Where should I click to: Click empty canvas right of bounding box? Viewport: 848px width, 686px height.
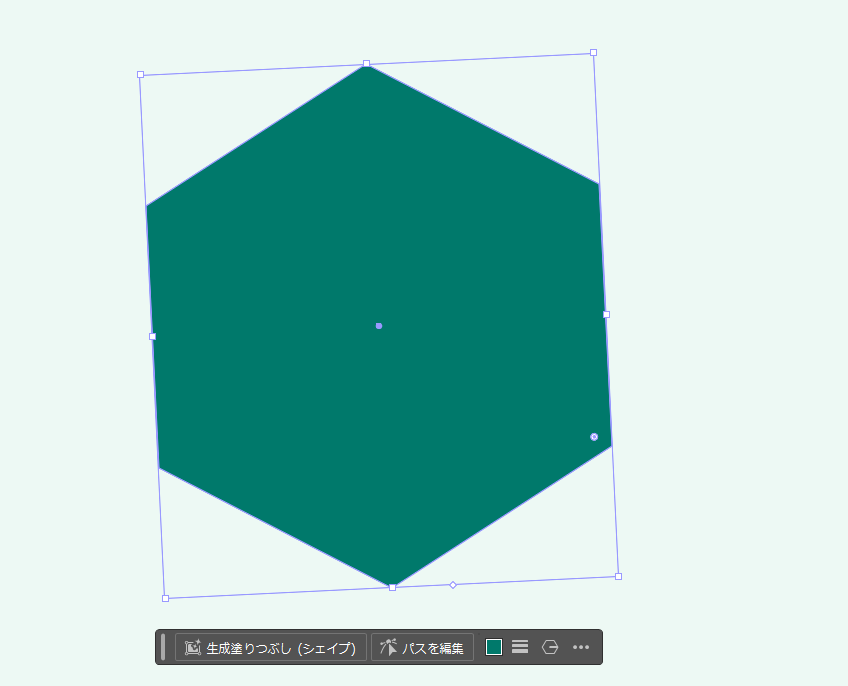[730, 300]
